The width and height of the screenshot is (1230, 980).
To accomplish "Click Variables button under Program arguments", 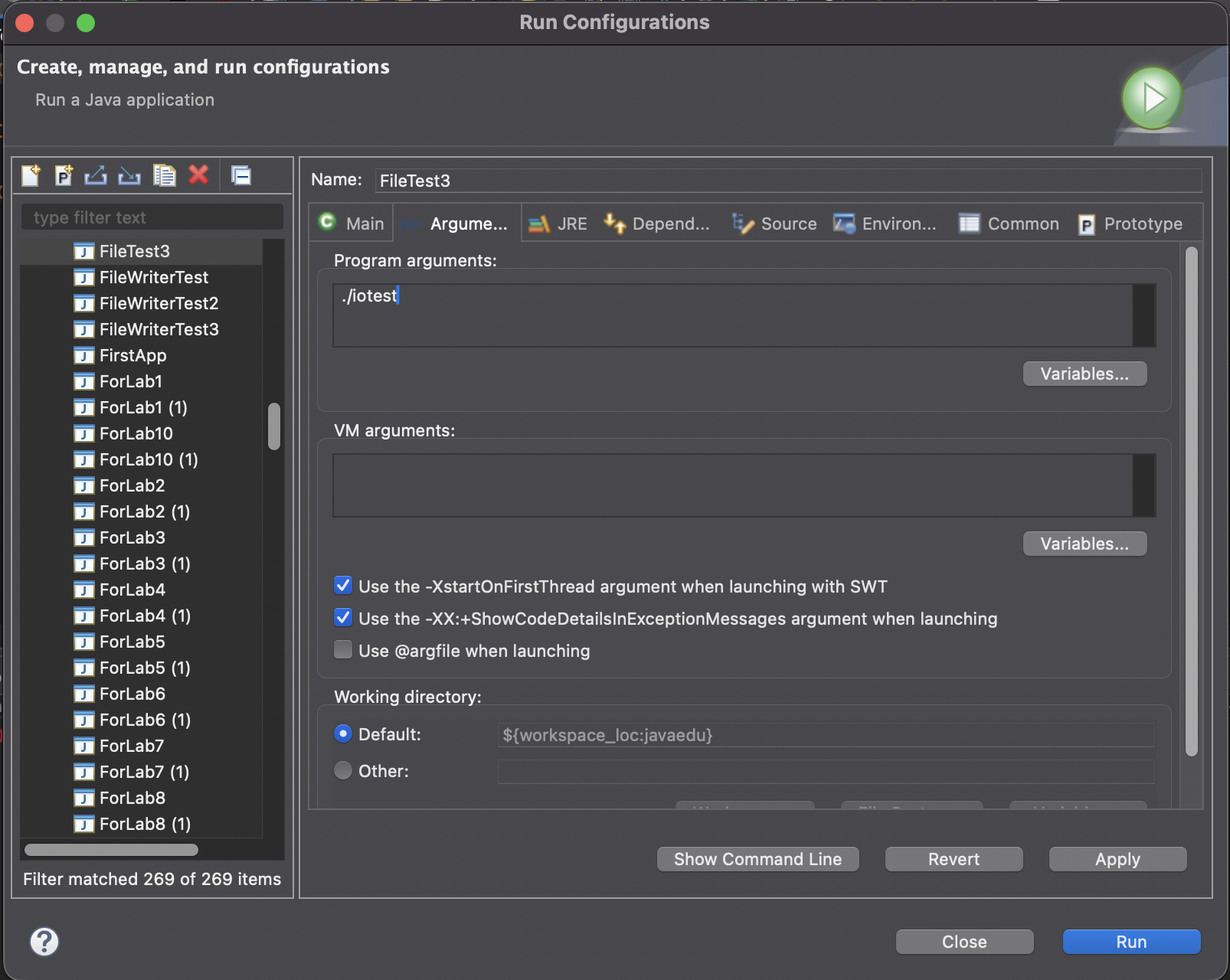I will (1084, 374).
